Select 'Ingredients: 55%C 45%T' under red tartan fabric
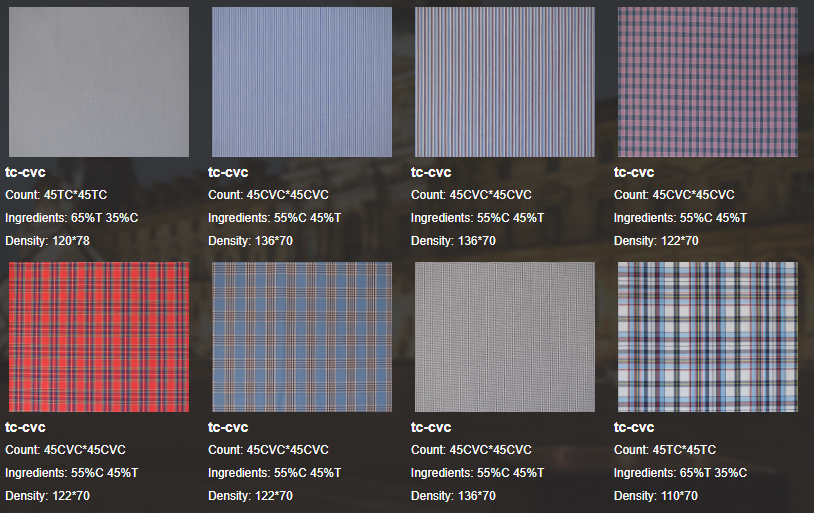814x513 pixels. click(72, 472)
